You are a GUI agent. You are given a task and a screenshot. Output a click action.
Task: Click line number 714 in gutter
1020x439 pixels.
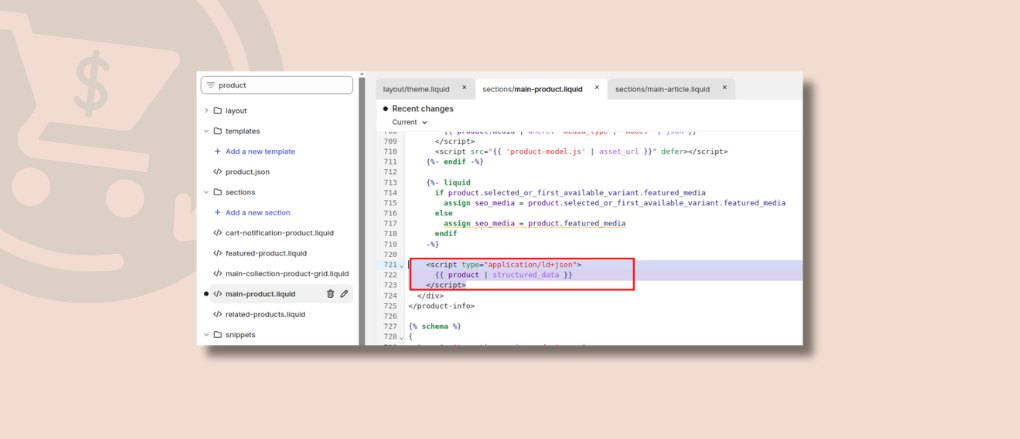(390, 193)
